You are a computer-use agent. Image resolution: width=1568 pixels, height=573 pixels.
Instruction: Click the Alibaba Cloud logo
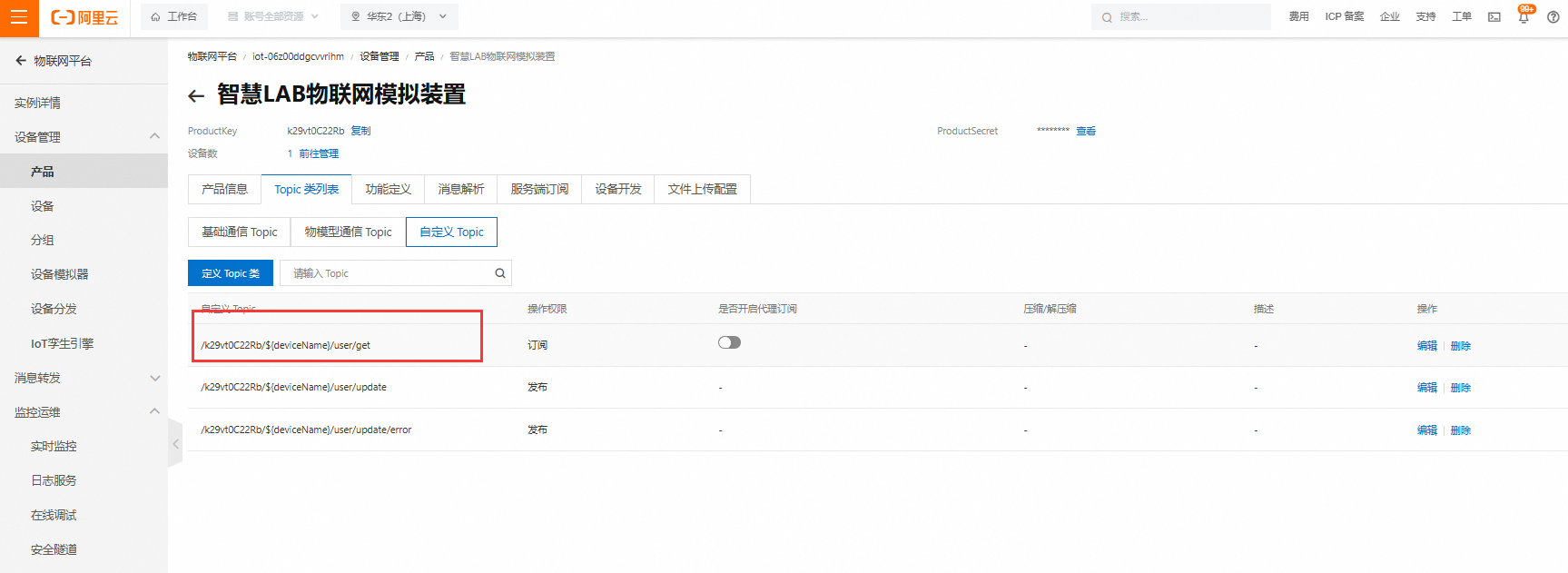click(x=84, y=17)
